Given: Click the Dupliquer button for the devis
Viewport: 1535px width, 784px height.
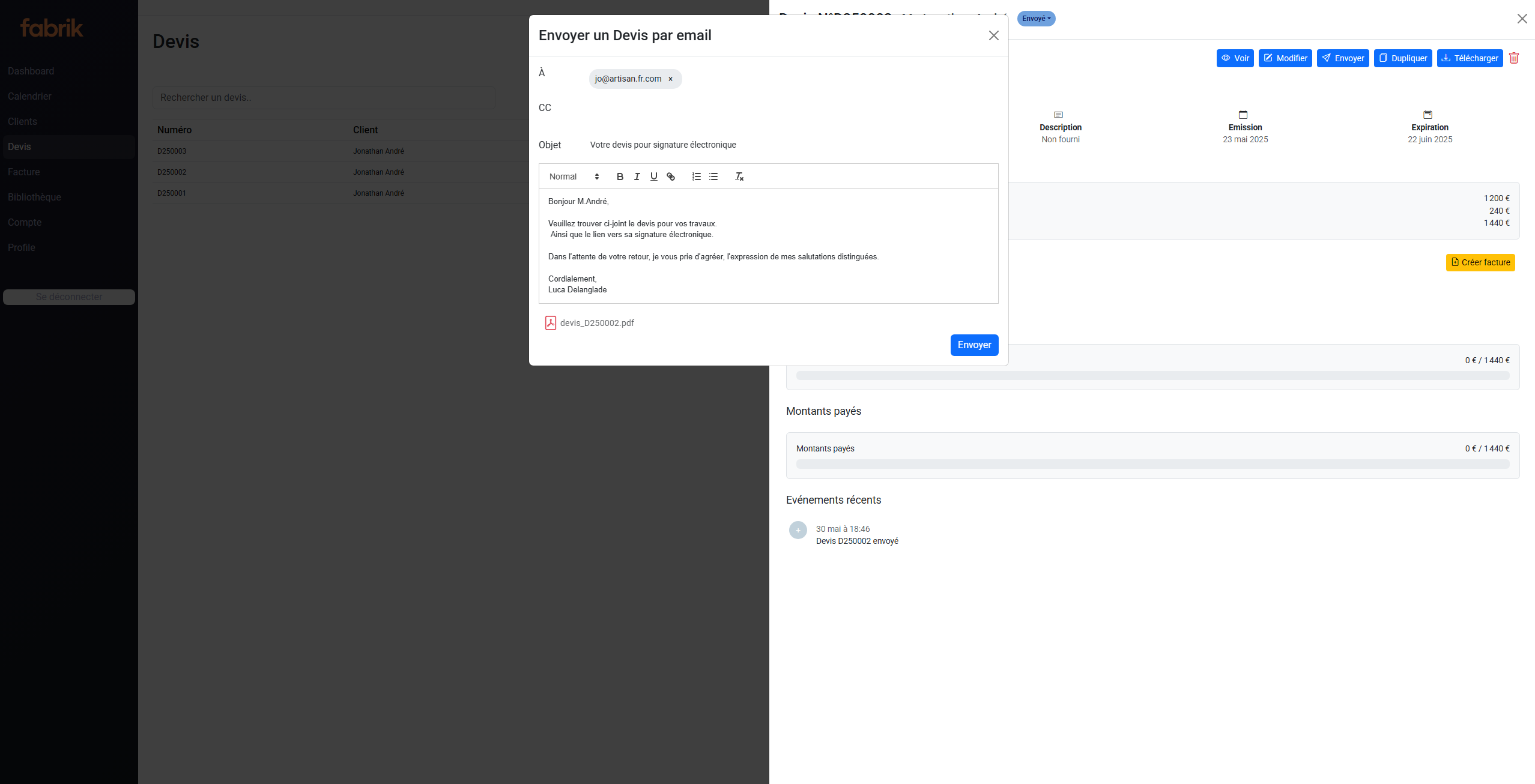Looking at the screenshot, I should pos(1403,58).
